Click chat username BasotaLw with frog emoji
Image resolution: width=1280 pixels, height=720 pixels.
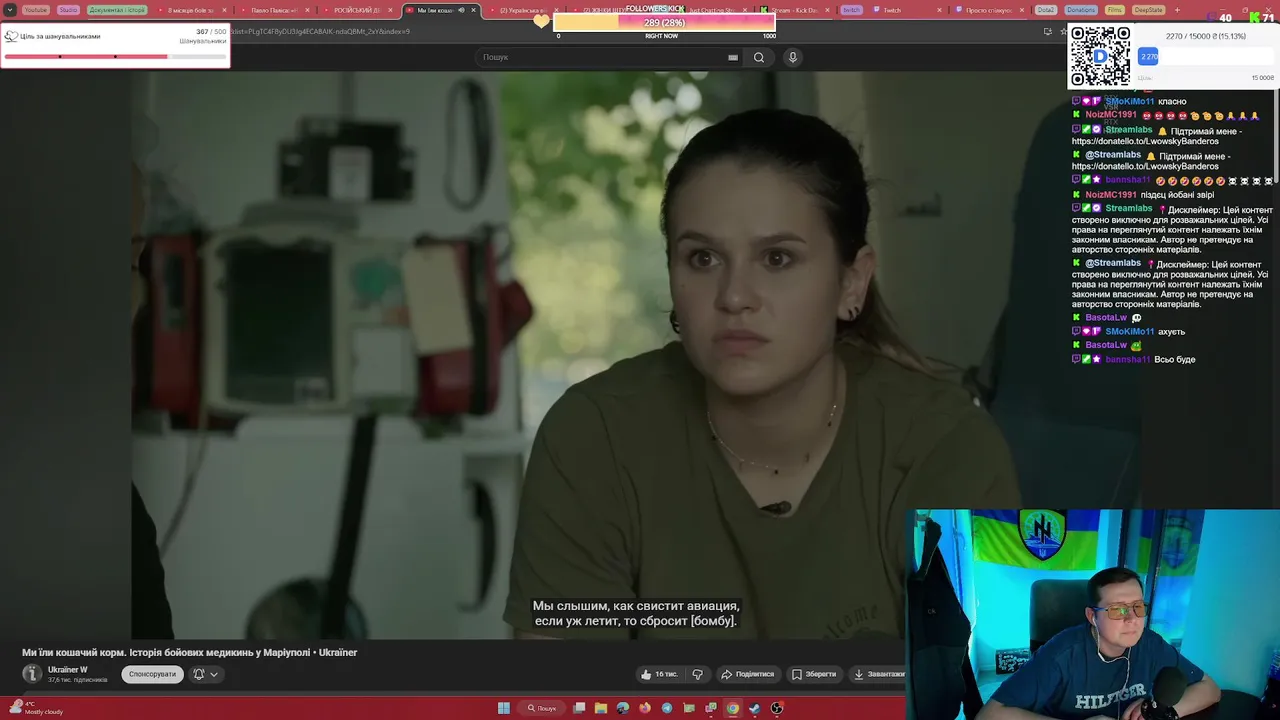(x=1106, y=345)
